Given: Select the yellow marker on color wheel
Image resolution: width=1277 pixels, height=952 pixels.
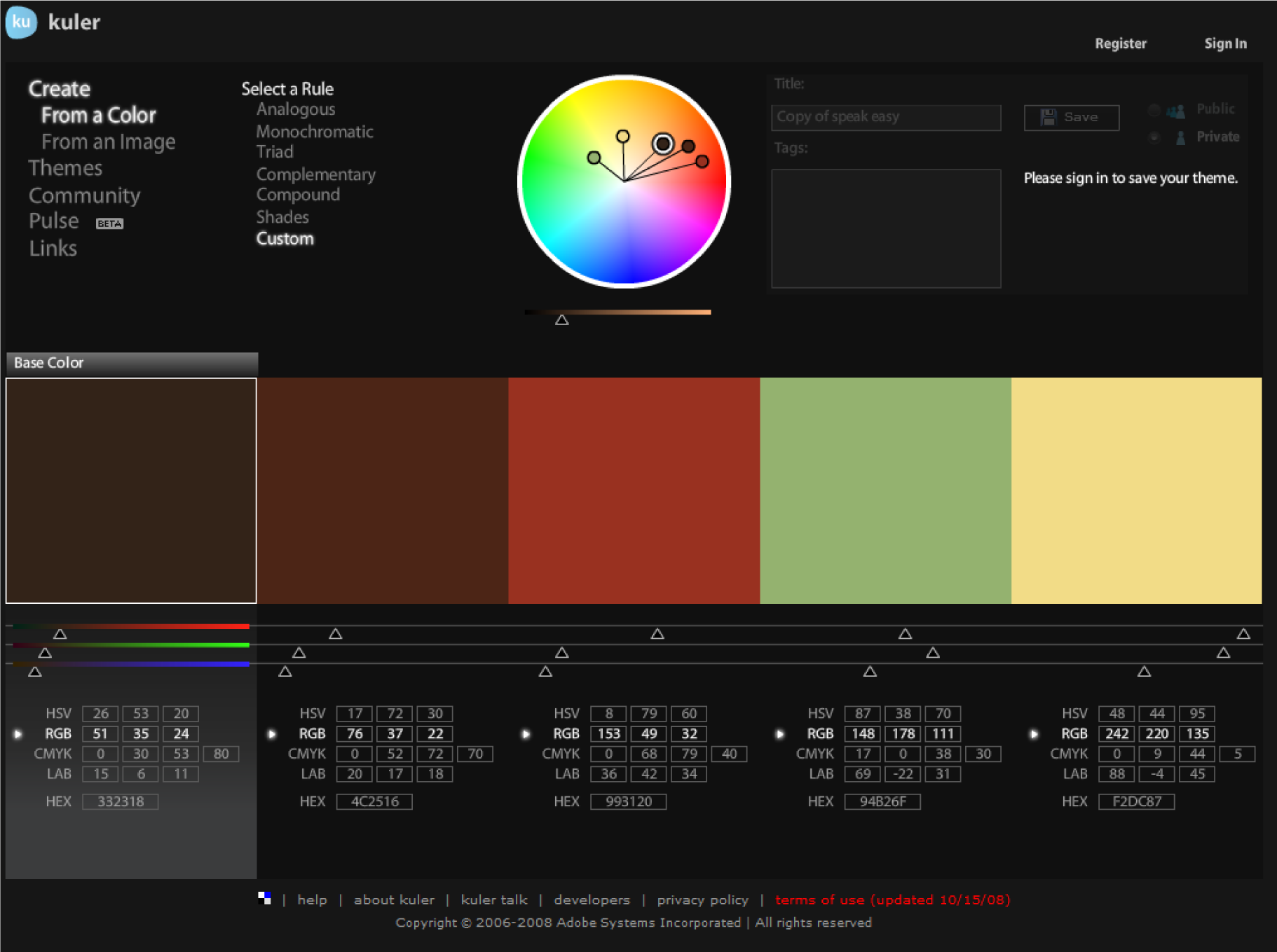Looking at the screenshot, I should coord(622,136).
